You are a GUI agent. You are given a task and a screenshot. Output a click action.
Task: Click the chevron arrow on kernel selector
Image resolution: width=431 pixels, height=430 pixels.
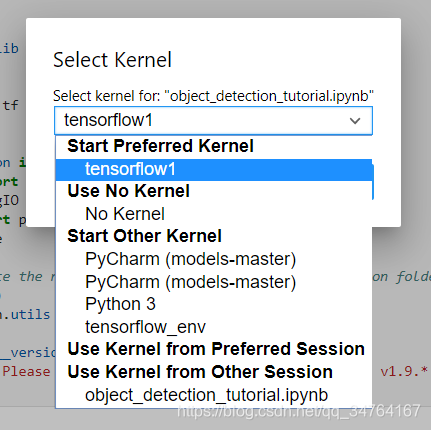[x=355, y=121]
